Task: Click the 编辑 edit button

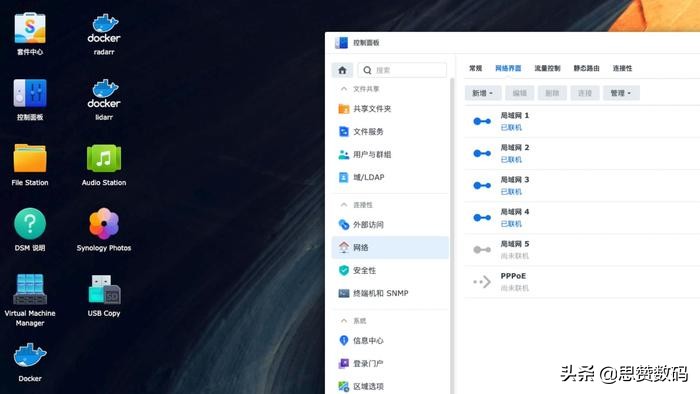Action: (x=519, y=93)
